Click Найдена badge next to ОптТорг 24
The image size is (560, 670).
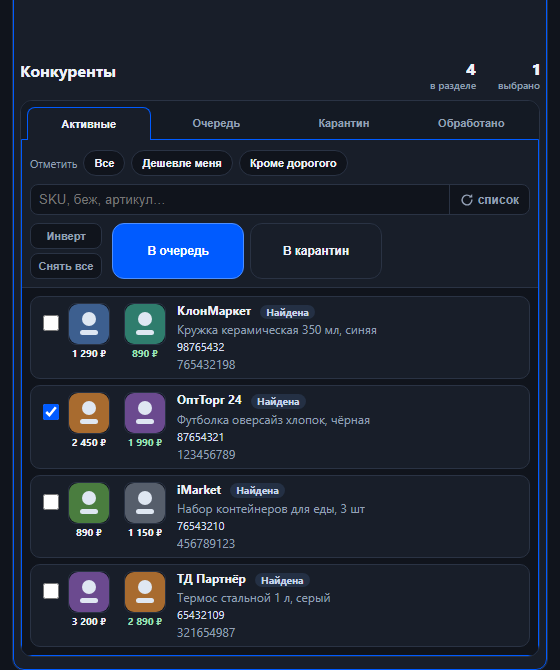pos(278,401)
